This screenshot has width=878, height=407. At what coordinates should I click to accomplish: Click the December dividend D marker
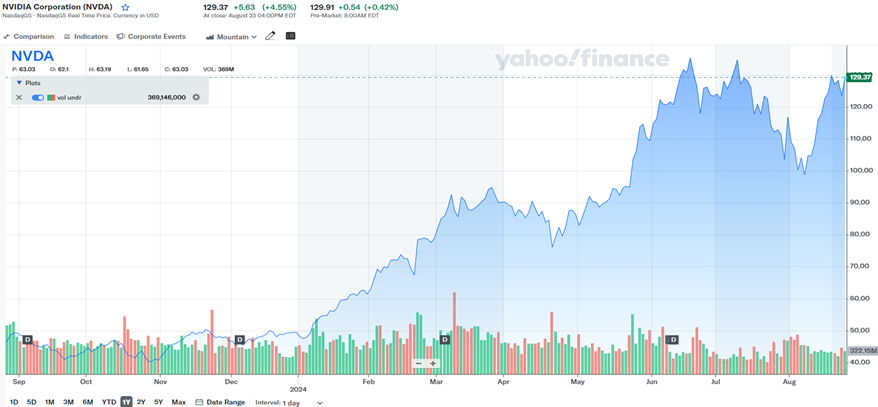click(x=239, y=340)
